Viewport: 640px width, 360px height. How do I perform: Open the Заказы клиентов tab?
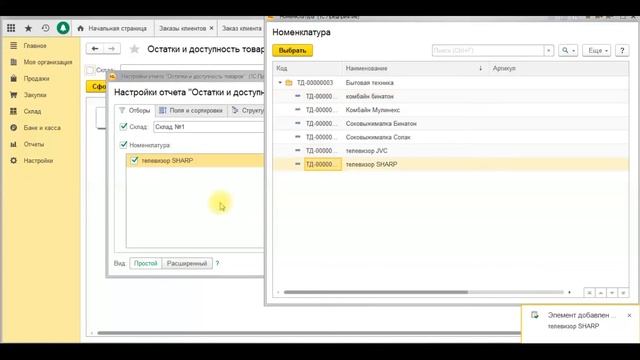(182, 28)
